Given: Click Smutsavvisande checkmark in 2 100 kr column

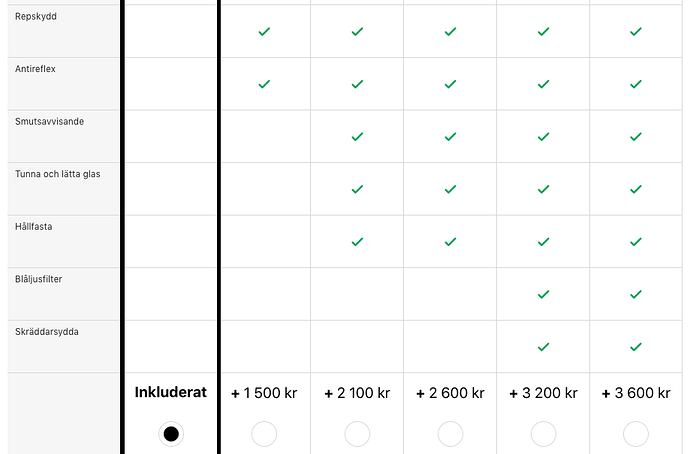Looking at the screenshot, I should (357, 137).
